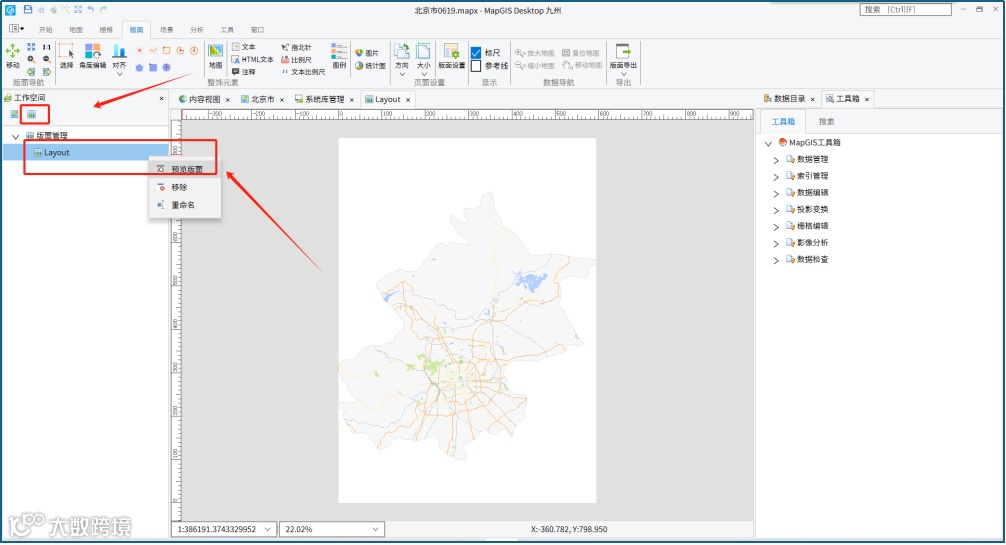Image resolution: width=1006 pixels, height=545 pixels.
Task: Choose 移除 from context menu
Action: (185, 187)
